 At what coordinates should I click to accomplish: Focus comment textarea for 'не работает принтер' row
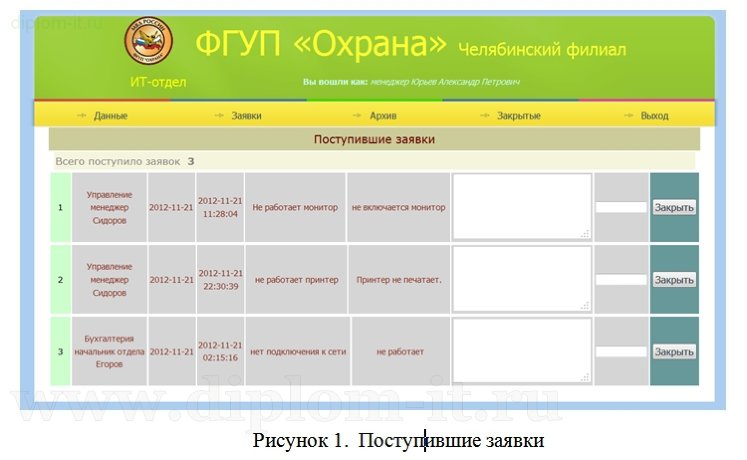coord(522,279)
